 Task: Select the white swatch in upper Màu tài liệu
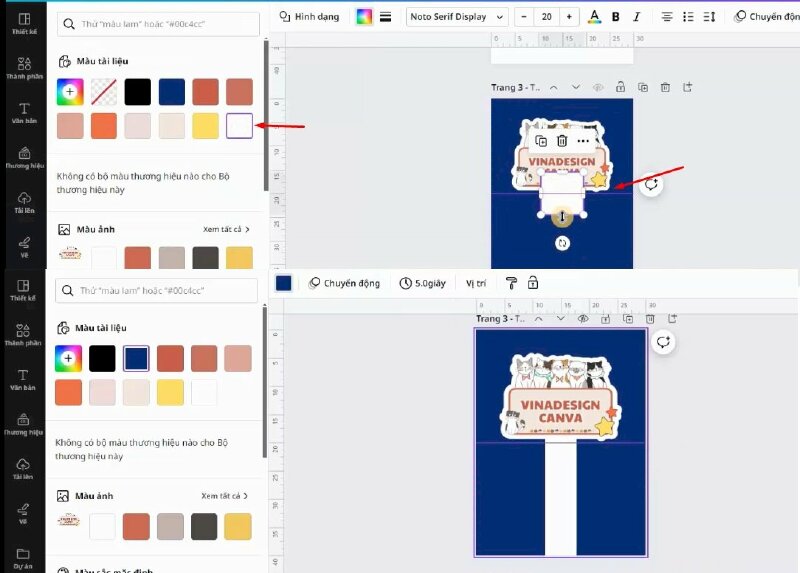[x=239, y=126]
